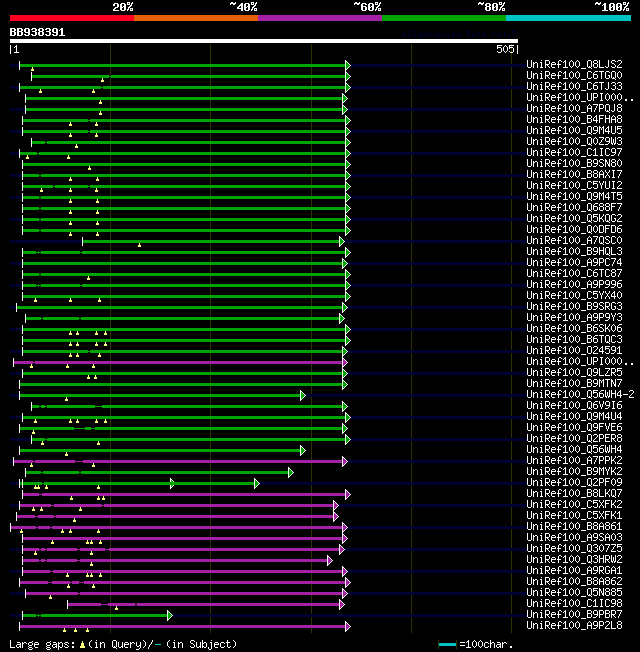640x652 pixels.
Task: Open hit UniRef100_A9P9Y3
Action: tap(574, 317)
